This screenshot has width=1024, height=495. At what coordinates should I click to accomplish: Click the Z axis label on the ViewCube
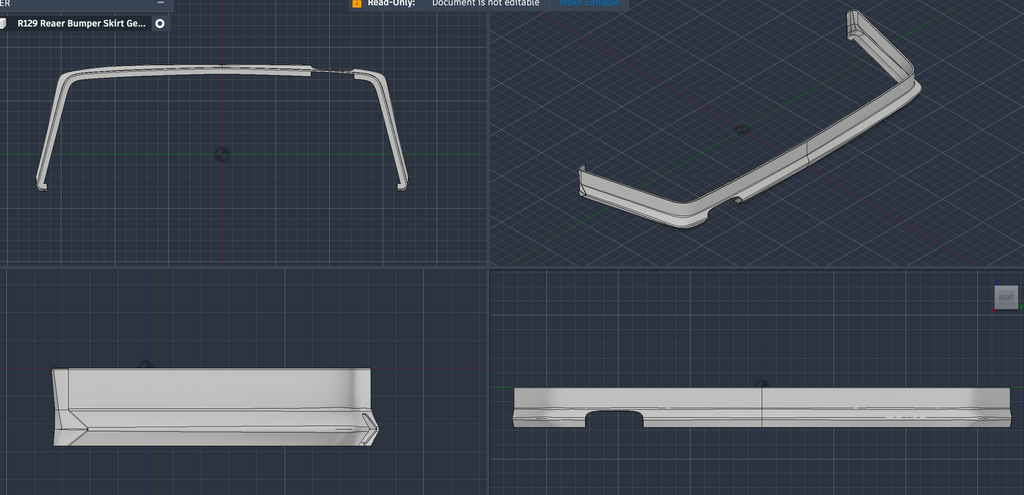pyautogui.click(x=996, y=283)
